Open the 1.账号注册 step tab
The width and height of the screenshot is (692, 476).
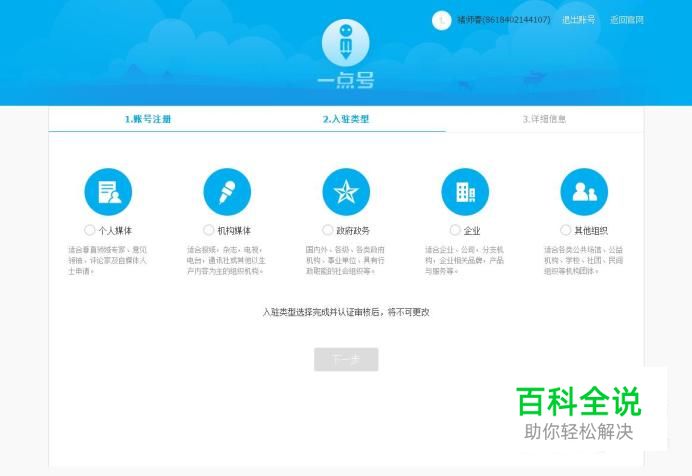coord(148,119)
